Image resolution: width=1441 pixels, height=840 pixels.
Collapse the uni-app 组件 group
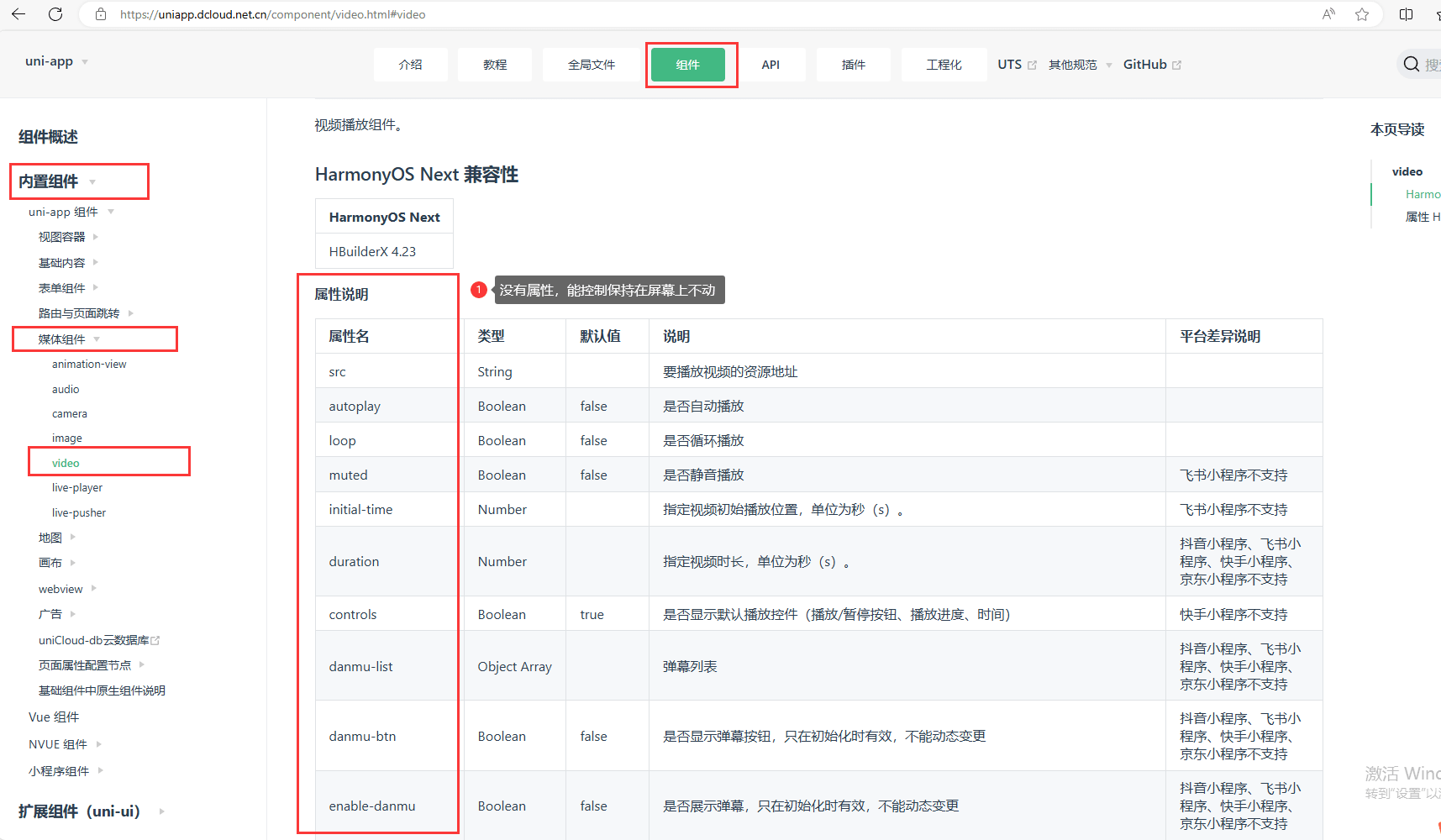coord(71,212)
